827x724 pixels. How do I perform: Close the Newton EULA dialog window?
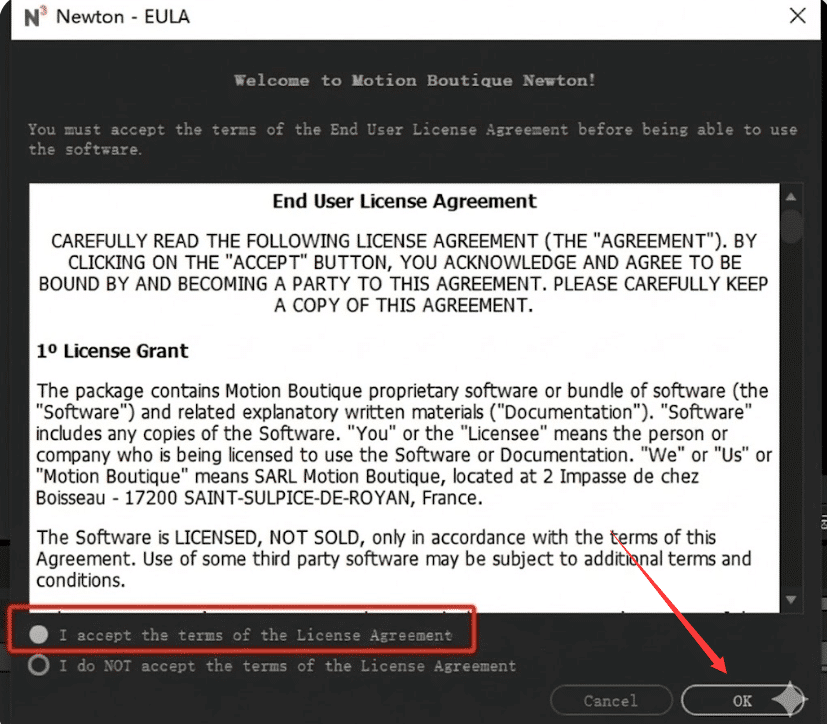tap(797, 17)
